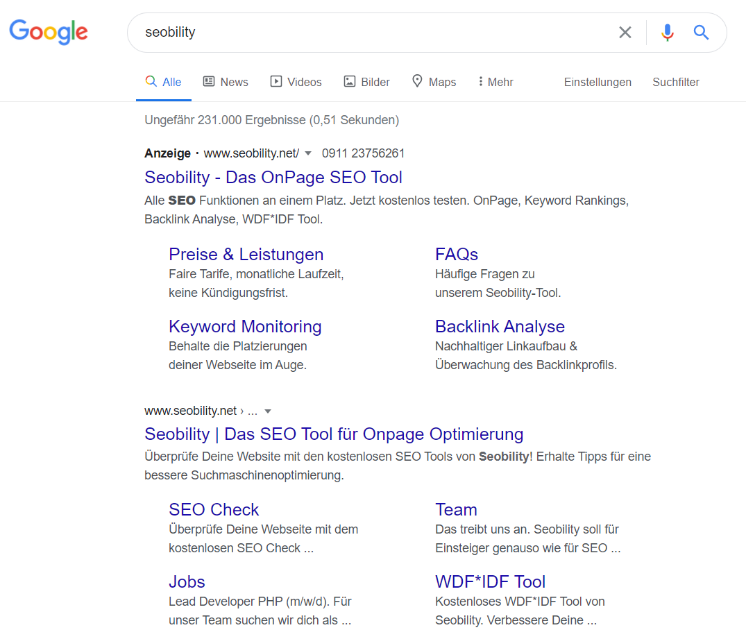The width and height of the screenshot is (746, 639).
Task: Click the text 'Das treibt uns an. Seobility soll für'
Action: point(527,530)
